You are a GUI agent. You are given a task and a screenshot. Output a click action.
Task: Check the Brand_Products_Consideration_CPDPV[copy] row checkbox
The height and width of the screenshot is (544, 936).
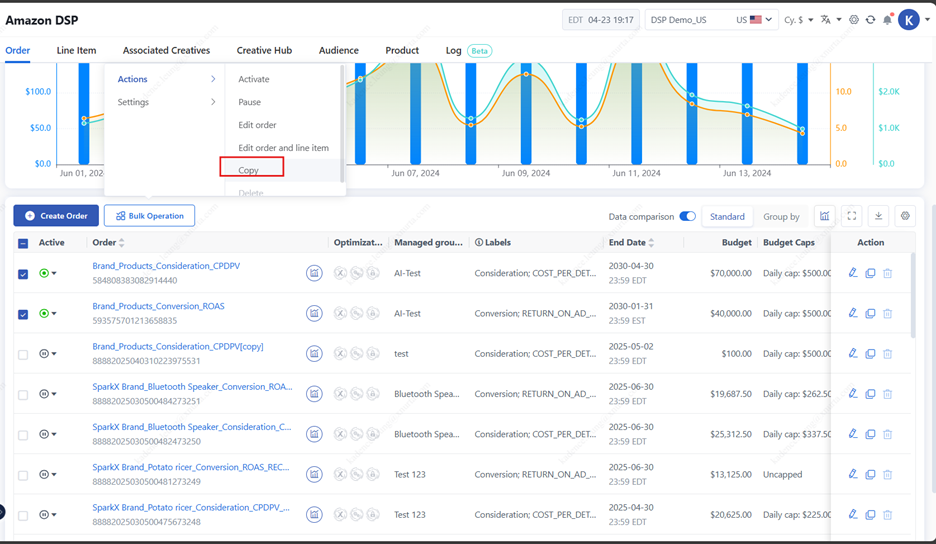(23, 354)
